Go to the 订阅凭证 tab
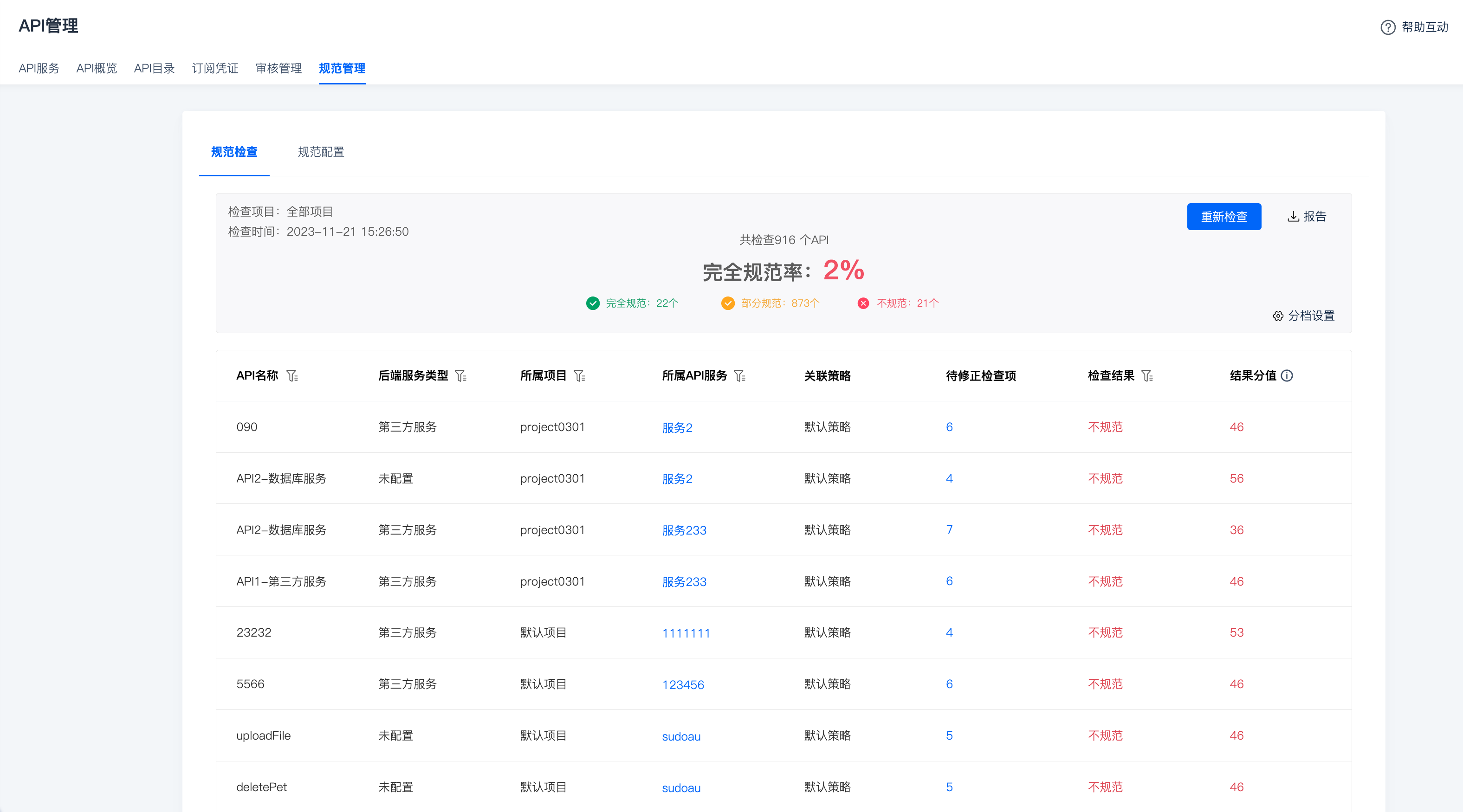The height and width of the screenshot is (812, 1463). pos(215,68)
